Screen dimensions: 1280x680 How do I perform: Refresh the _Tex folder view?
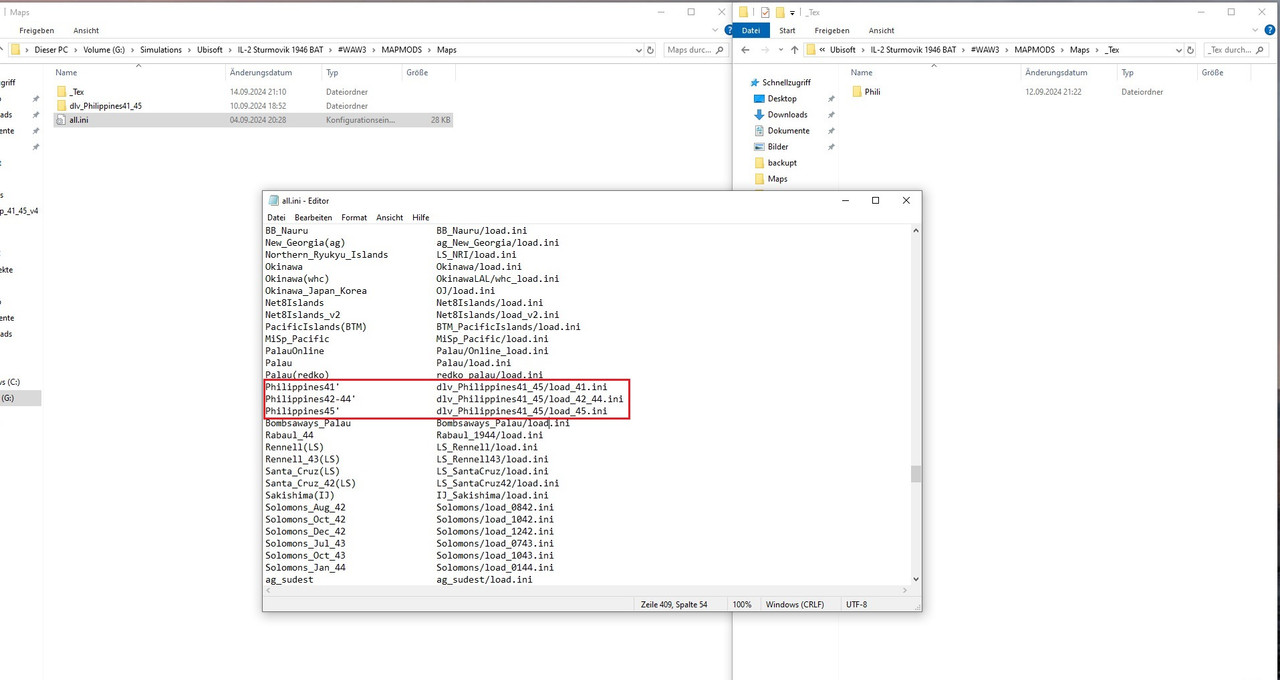(1192, 49)
